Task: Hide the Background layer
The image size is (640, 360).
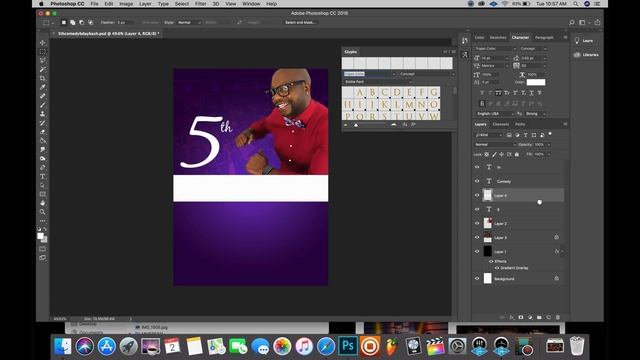Action: point(477,278)
